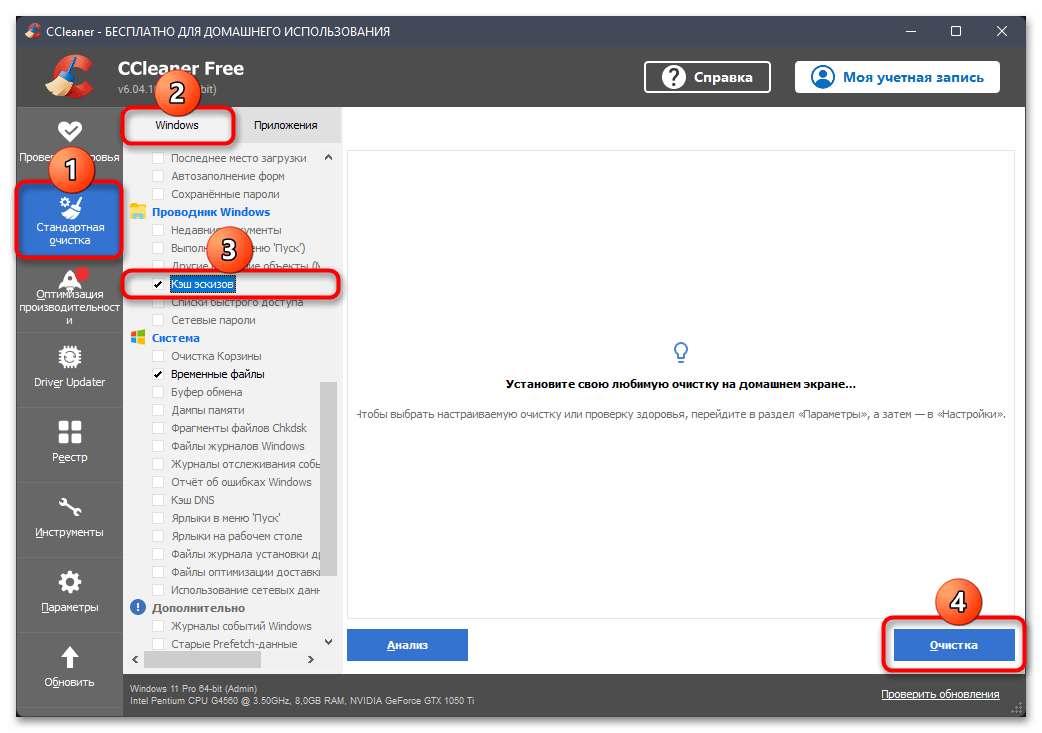Enable Сетевые пароли checkbox

click(x=158, y=320)
